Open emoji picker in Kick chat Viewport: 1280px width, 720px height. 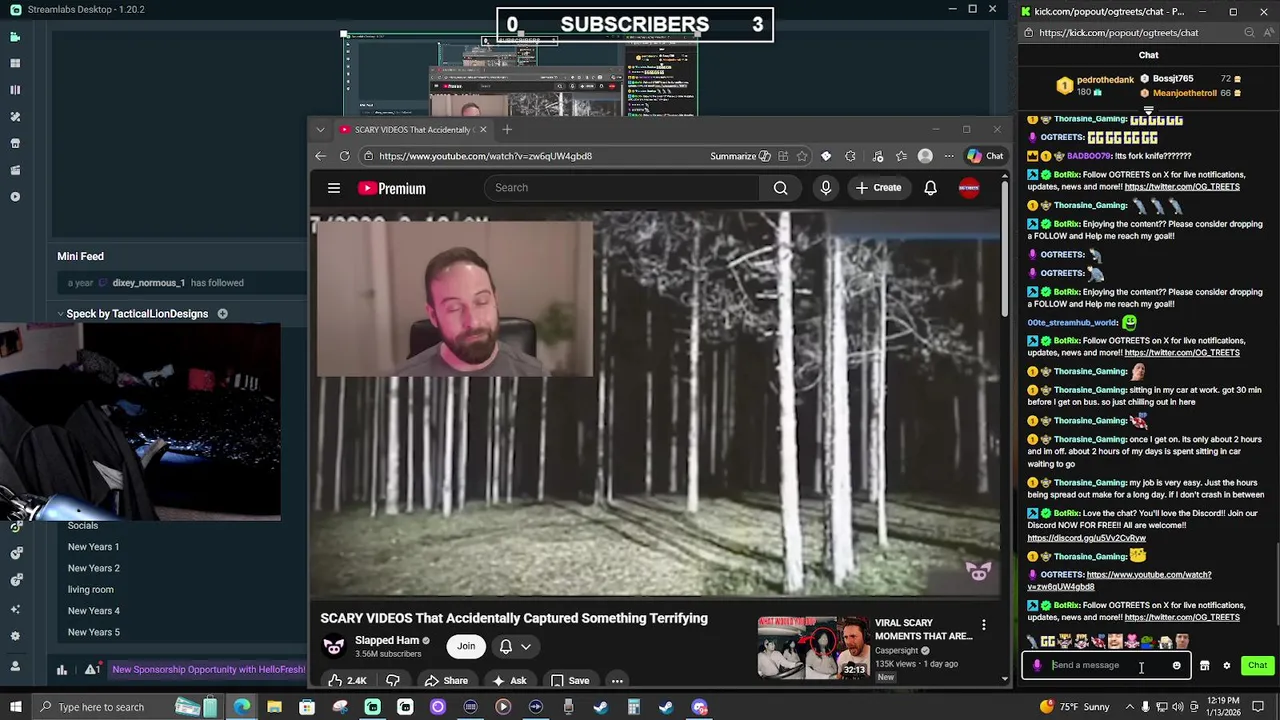[1176, 665]
